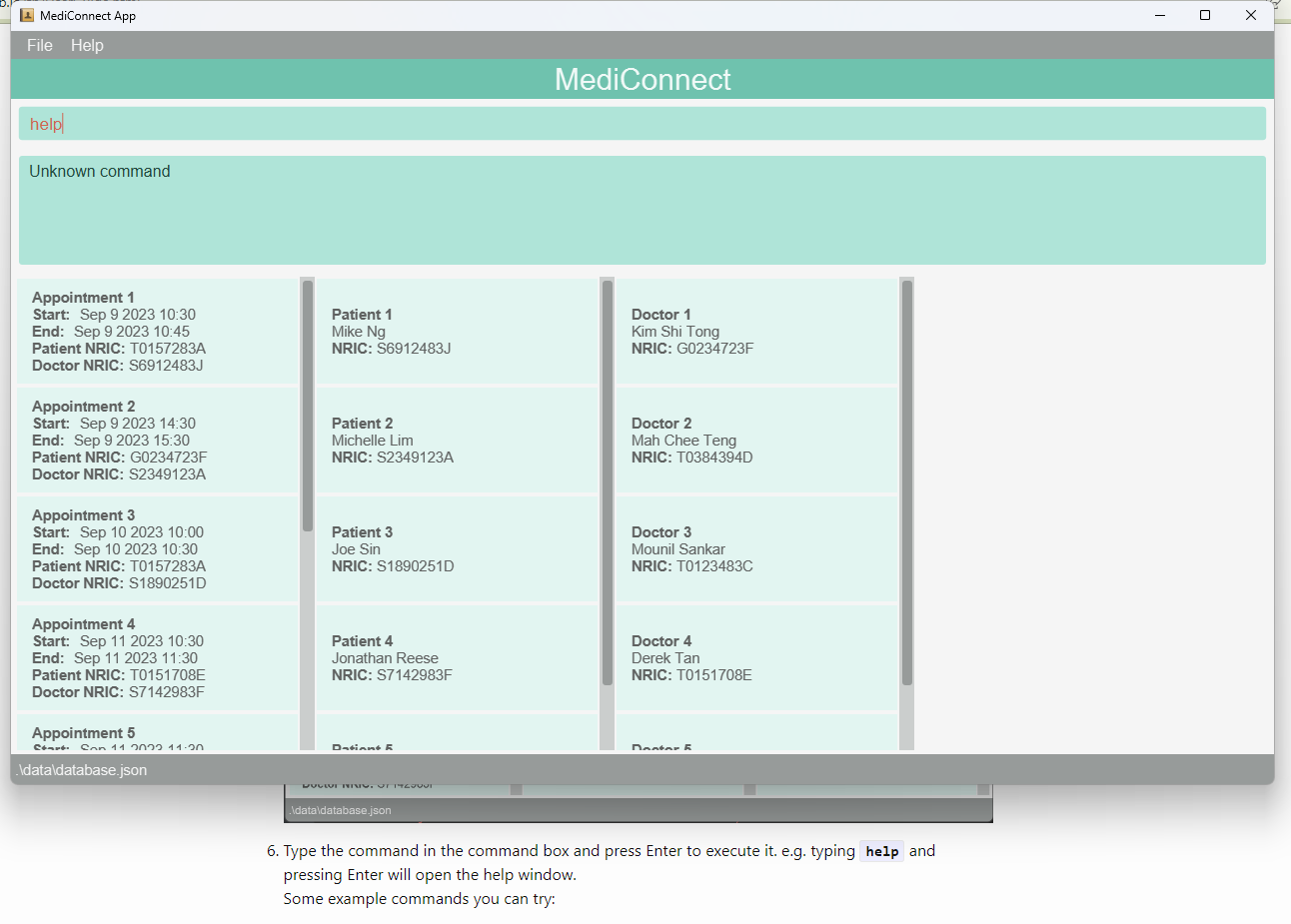Click 'Patient NRIC: G0234723F' in Appointment 2
Image resolution: width=1291 pixels, height=924 pixels.
tap(120, 458)
